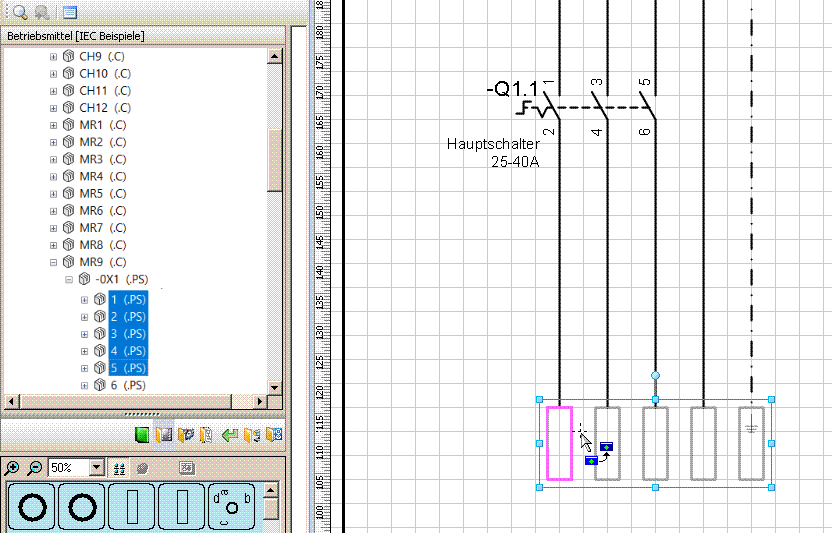Image resolution: width=832 pixels, height=533 pixels.
Task: Select tree item 6 (.PS)
Action: click(x=127, y=385)
